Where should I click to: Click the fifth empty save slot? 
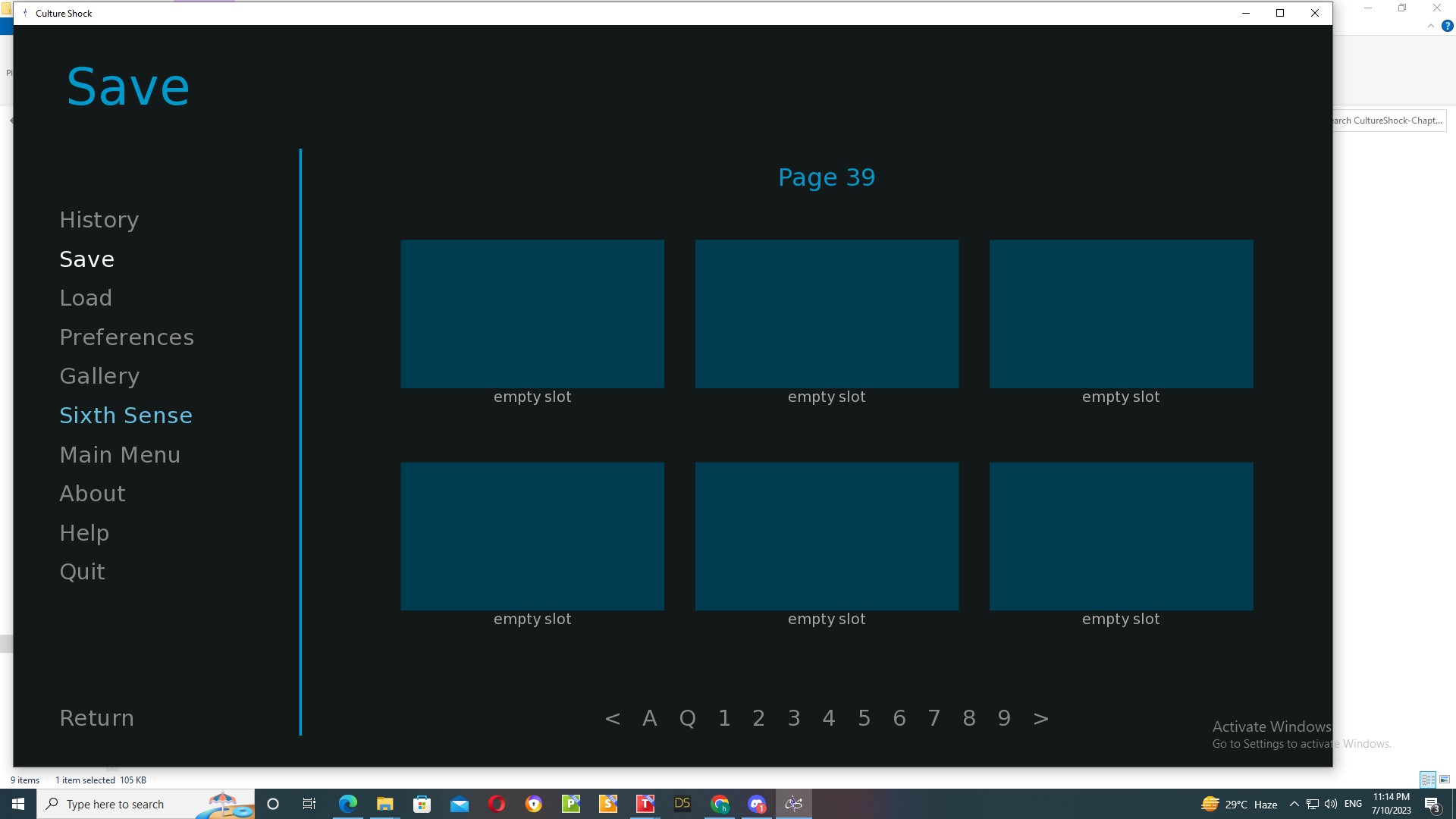pyautogui.click(x=826, y=536)
